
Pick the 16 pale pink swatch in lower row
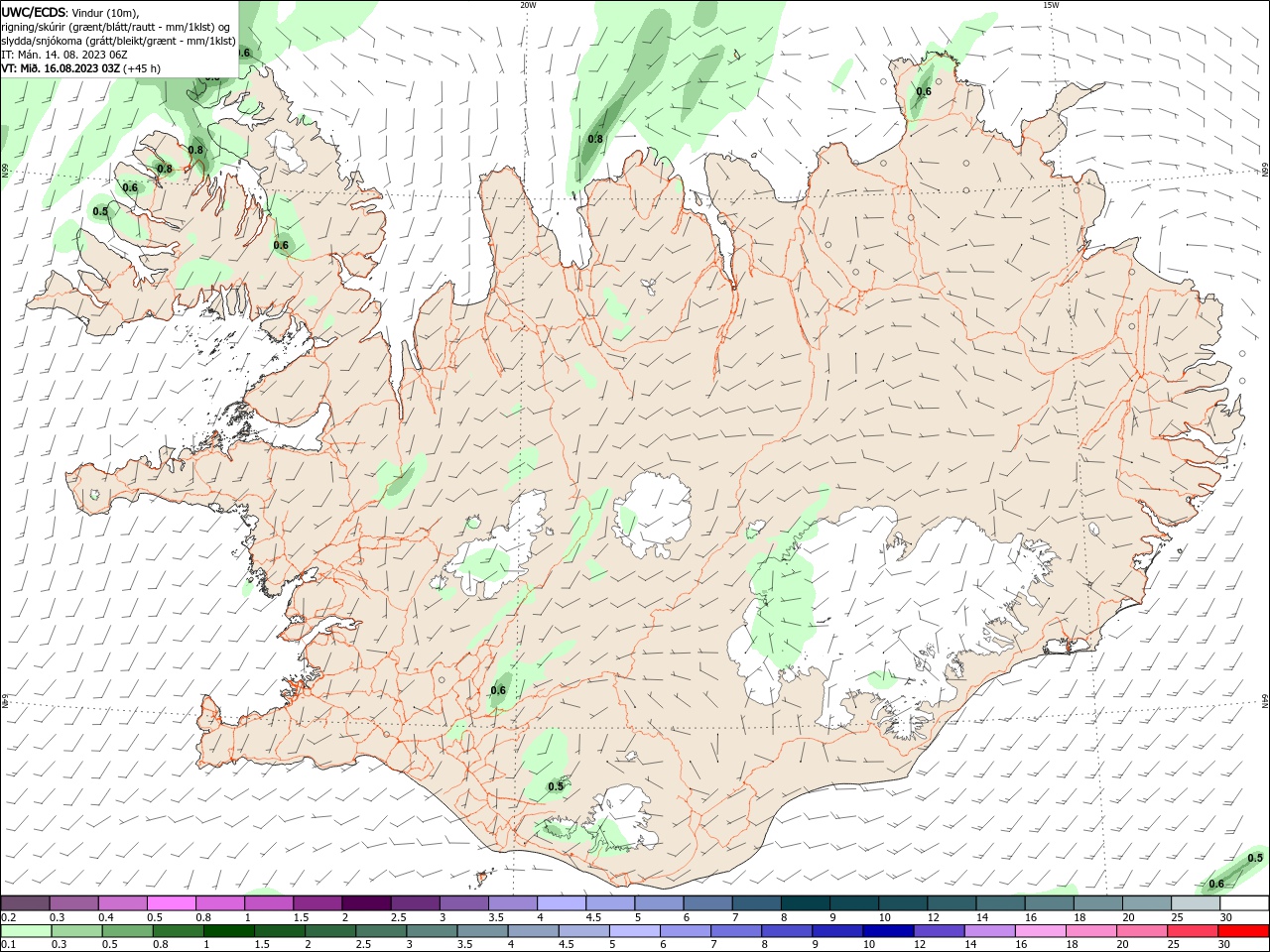point(1041,931)
